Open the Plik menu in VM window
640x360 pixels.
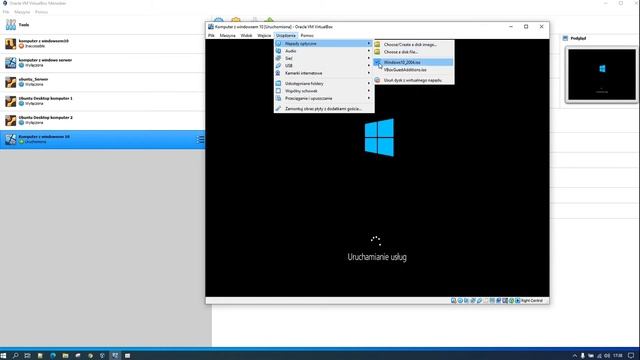[211, 36]
